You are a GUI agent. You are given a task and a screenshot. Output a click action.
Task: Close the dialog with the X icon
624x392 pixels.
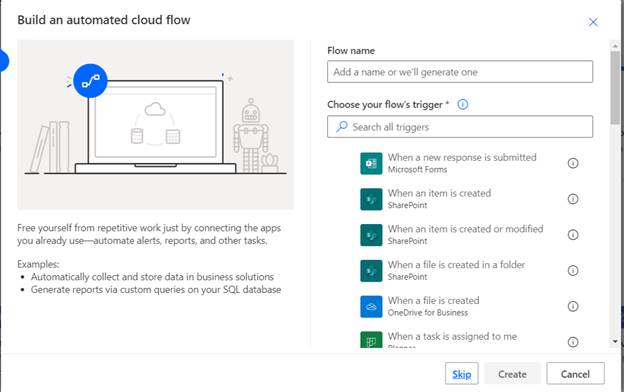tap(593, 22)
